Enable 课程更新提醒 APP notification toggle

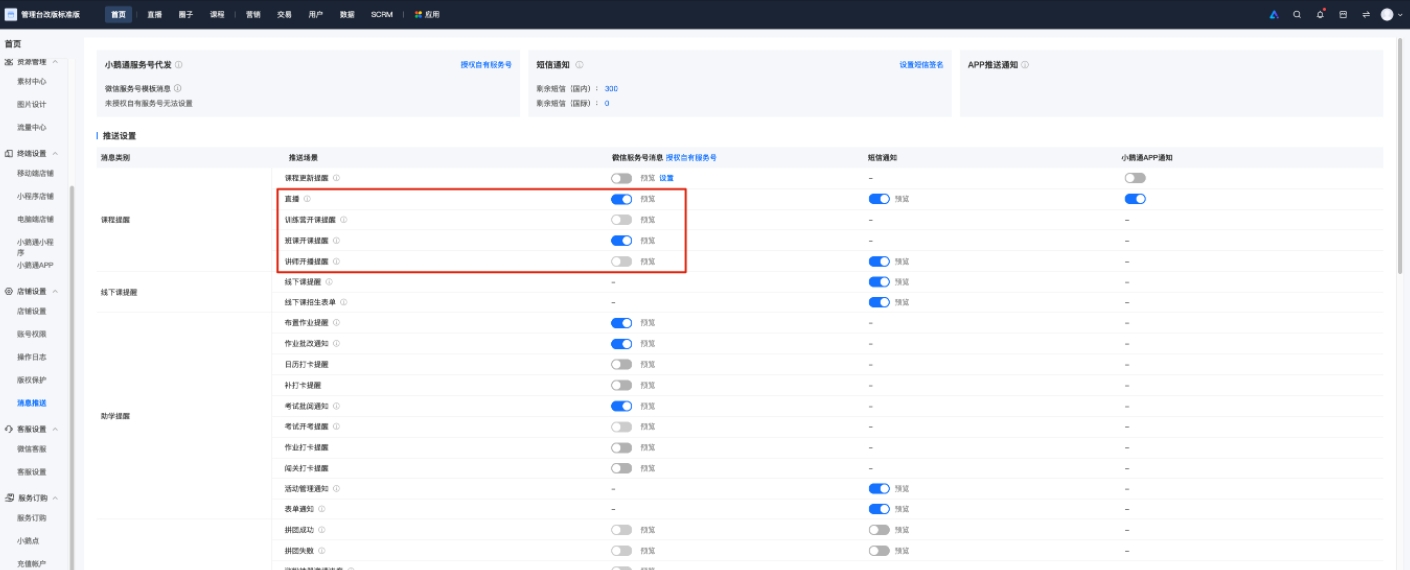1135,178
